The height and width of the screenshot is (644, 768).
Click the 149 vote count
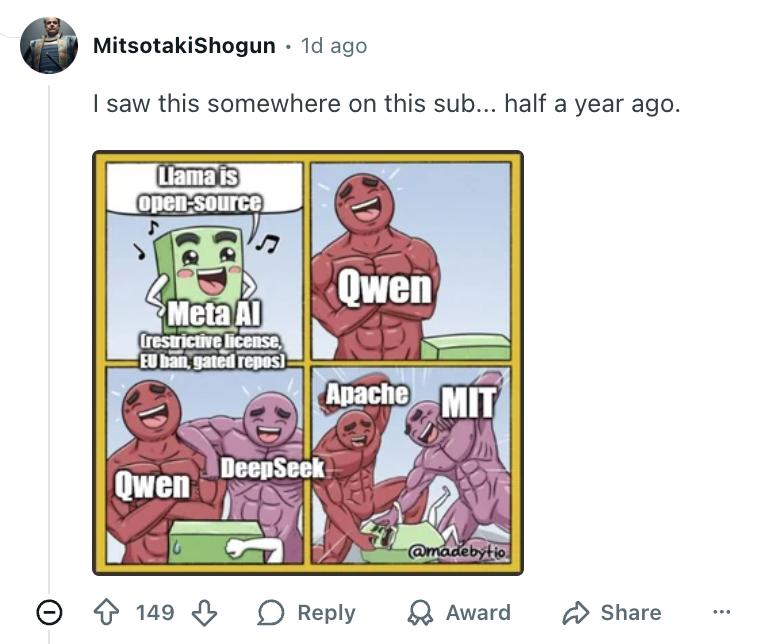(155, 612)
